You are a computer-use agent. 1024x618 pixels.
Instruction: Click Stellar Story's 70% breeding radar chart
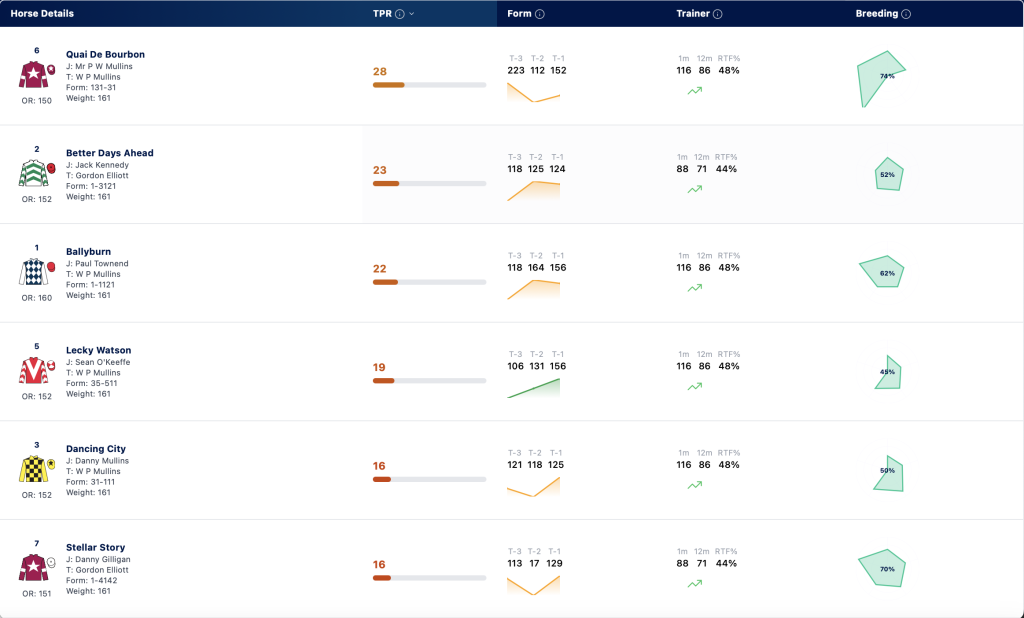click(882, 568)
